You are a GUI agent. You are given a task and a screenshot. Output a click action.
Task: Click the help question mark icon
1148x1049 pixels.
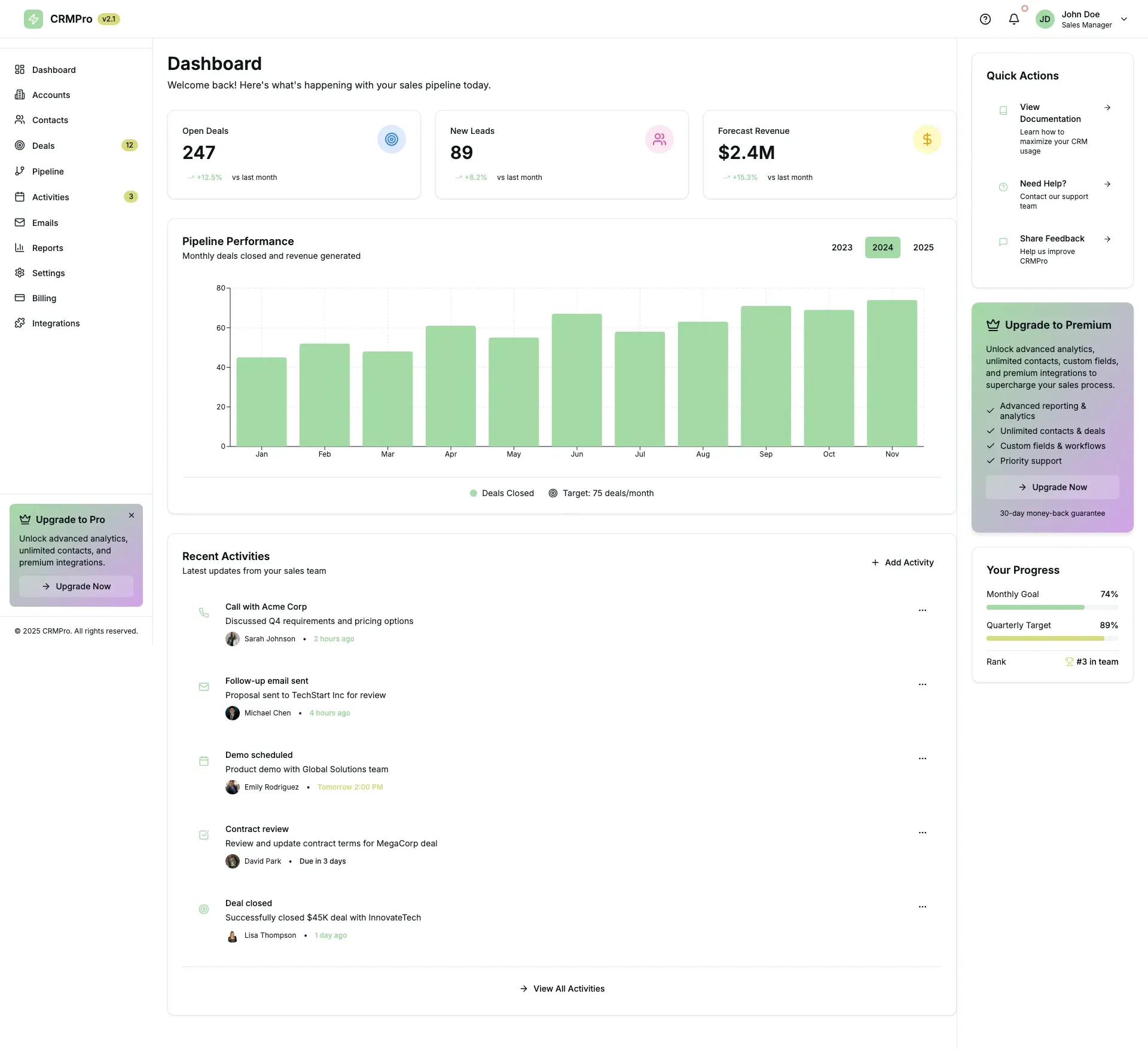(985, 19)
